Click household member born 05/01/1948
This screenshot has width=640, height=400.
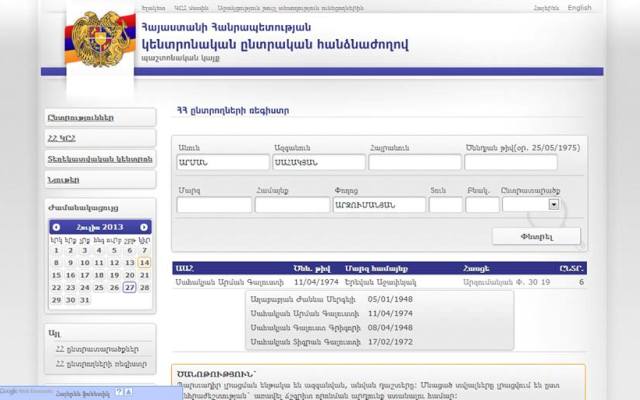pyautogui.click(x=378, y=297)
